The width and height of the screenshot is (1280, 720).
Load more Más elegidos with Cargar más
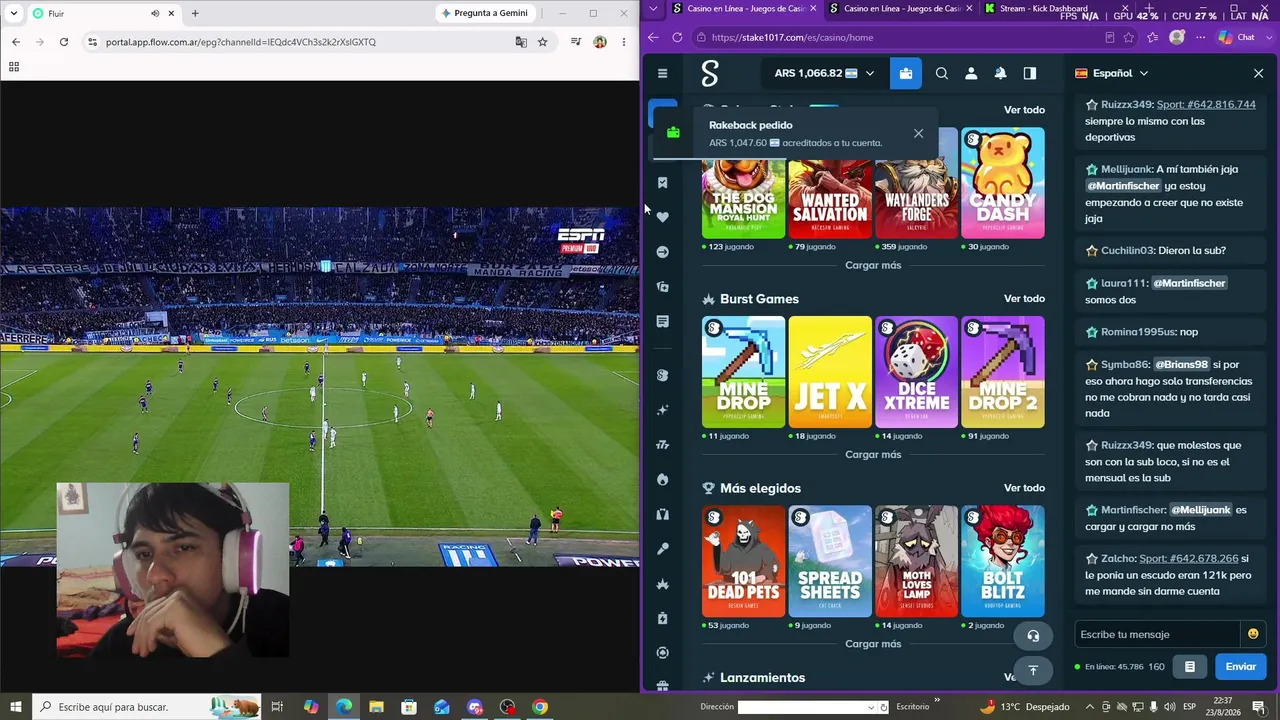[x=873, y=644]
